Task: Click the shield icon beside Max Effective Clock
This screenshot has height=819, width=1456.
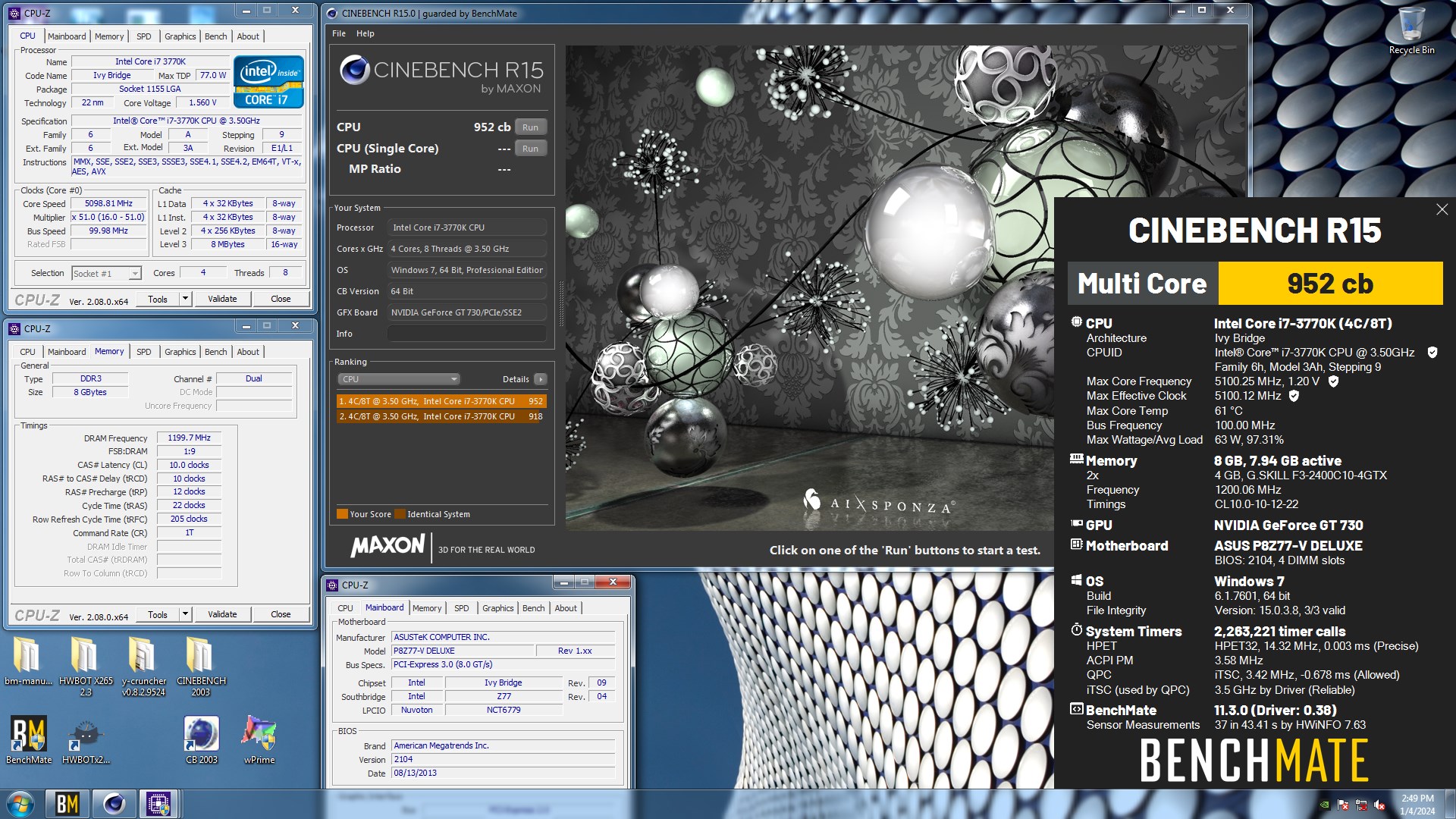Action: tap(1294, 396)
